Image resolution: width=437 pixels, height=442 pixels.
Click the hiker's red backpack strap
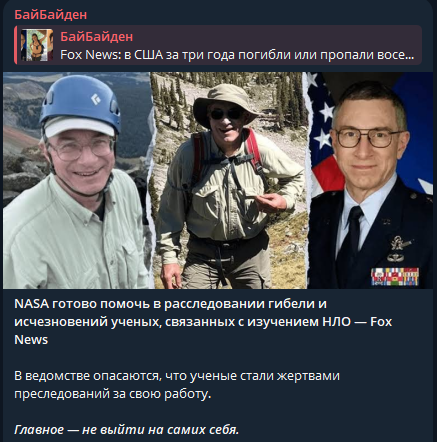point(254,152)
